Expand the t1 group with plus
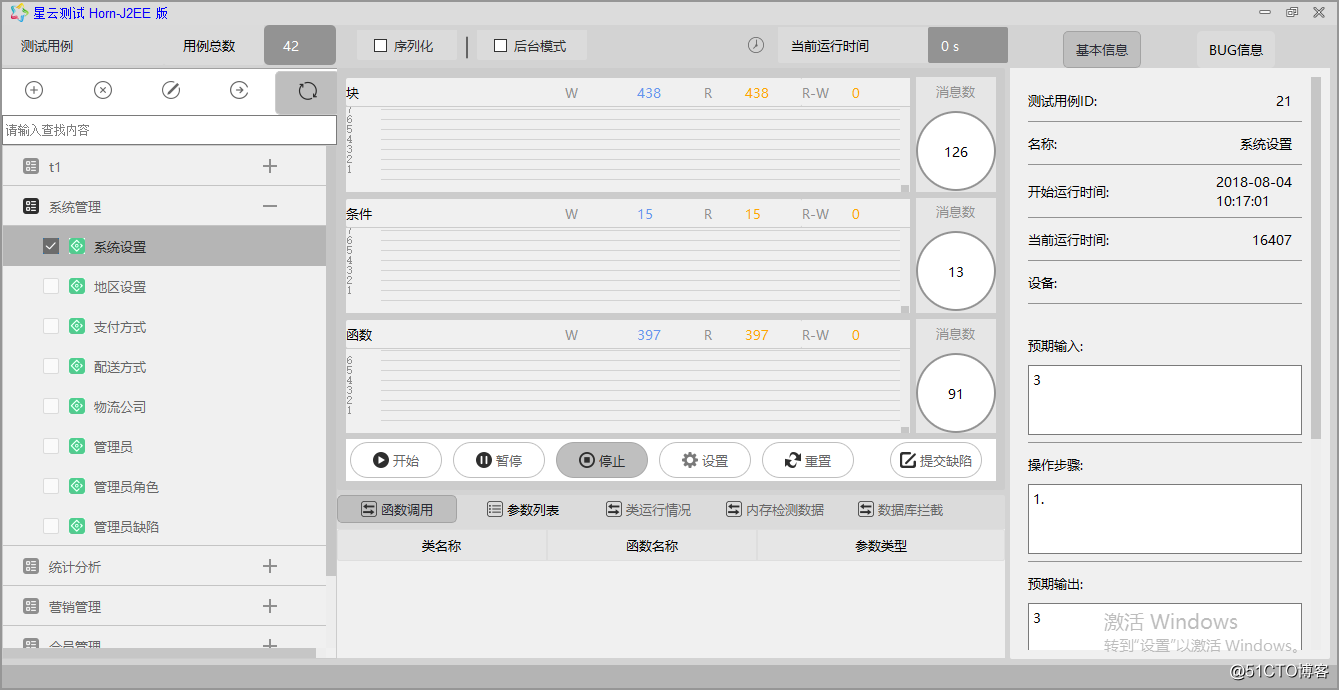Viewport: 1339px width, 690px height. 270,166
